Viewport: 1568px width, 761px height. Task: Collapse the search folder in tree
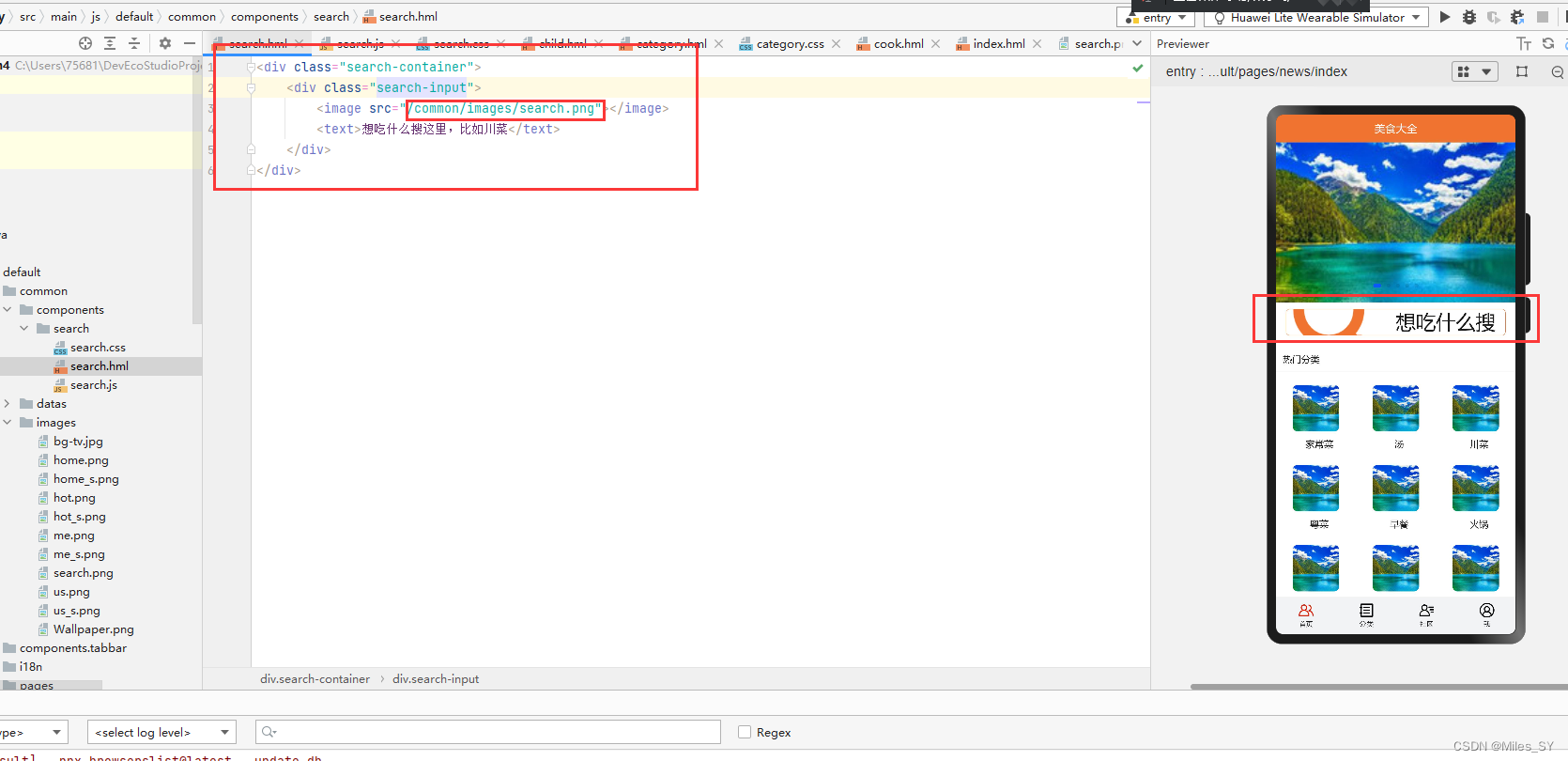pyautogui.click(x=24, y=329)
